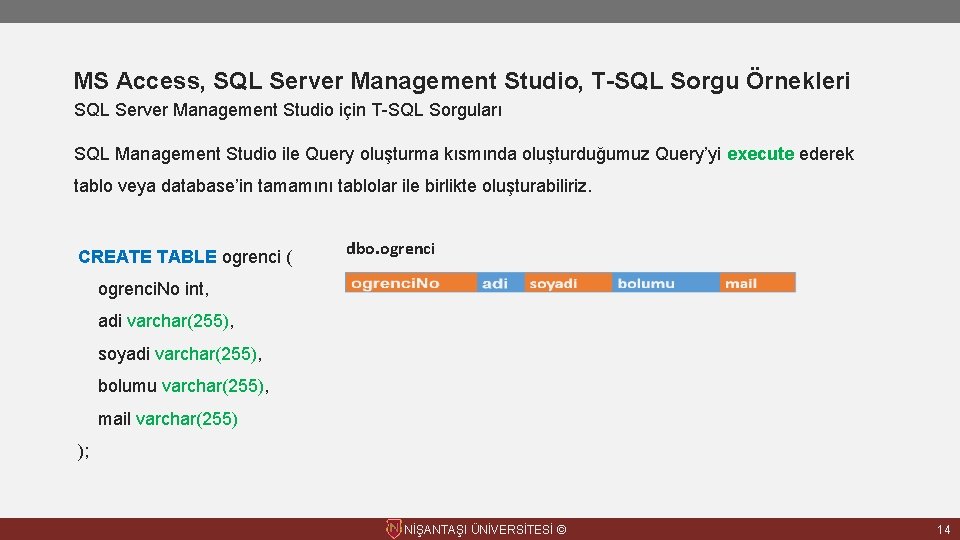Select the 'mail' column header

pos(757,283)
